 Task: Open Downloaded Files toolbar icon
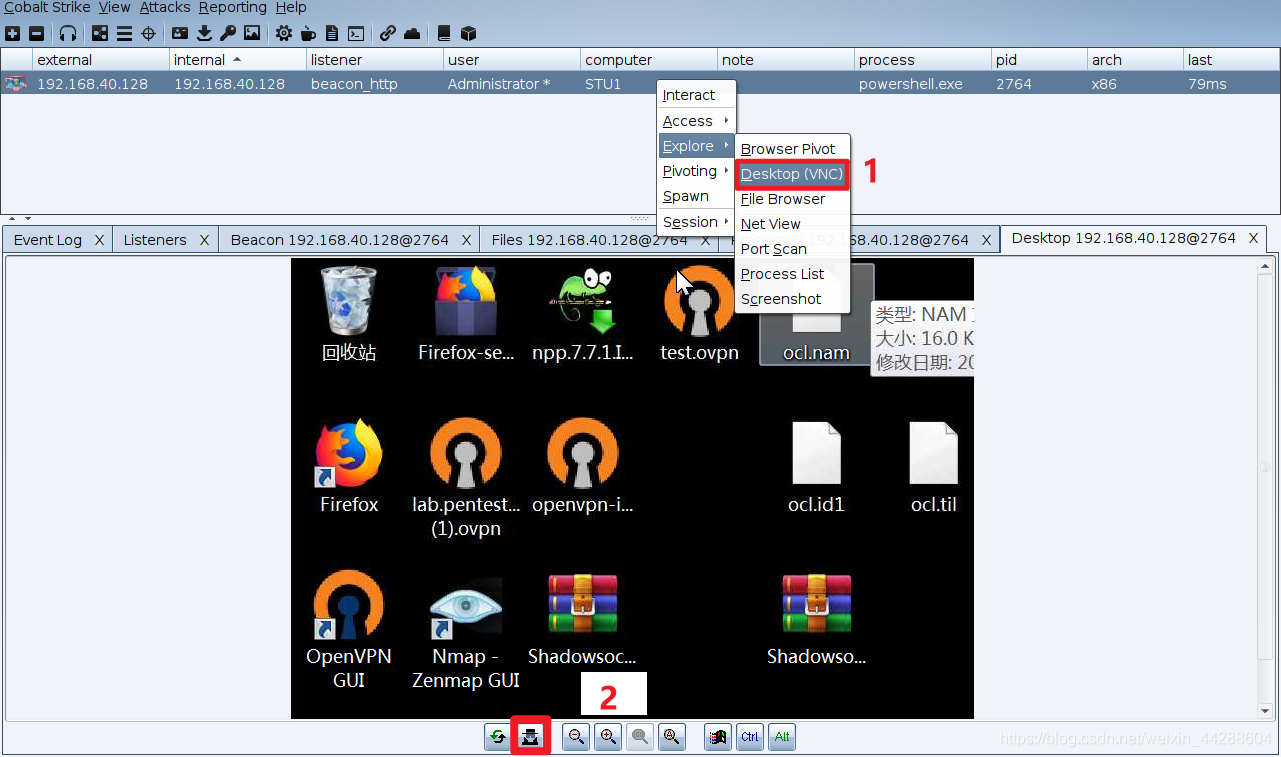[x=204, y=33]
